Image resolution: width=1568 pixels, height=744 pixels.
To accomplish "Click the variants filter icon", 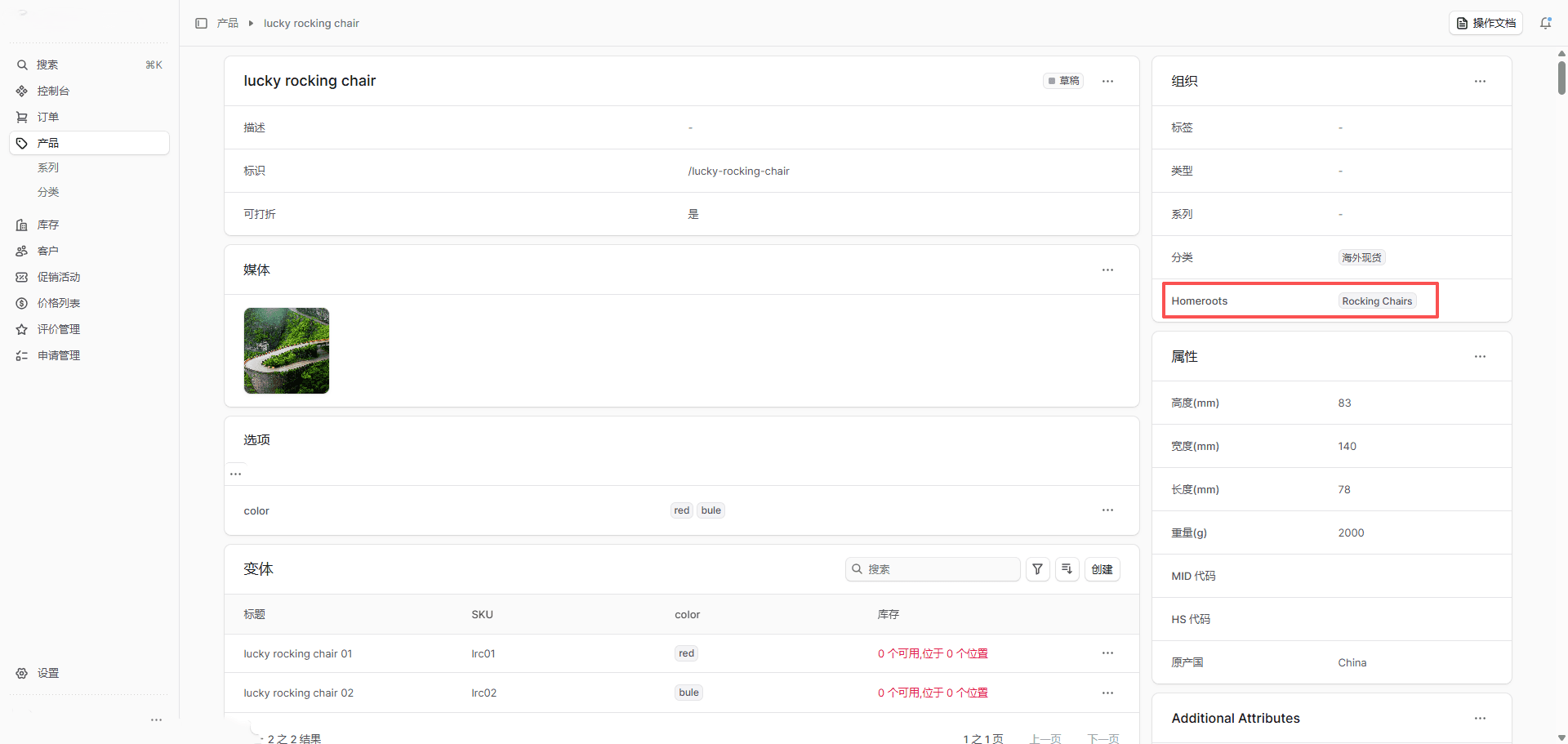I will (x=1037, y=569).
